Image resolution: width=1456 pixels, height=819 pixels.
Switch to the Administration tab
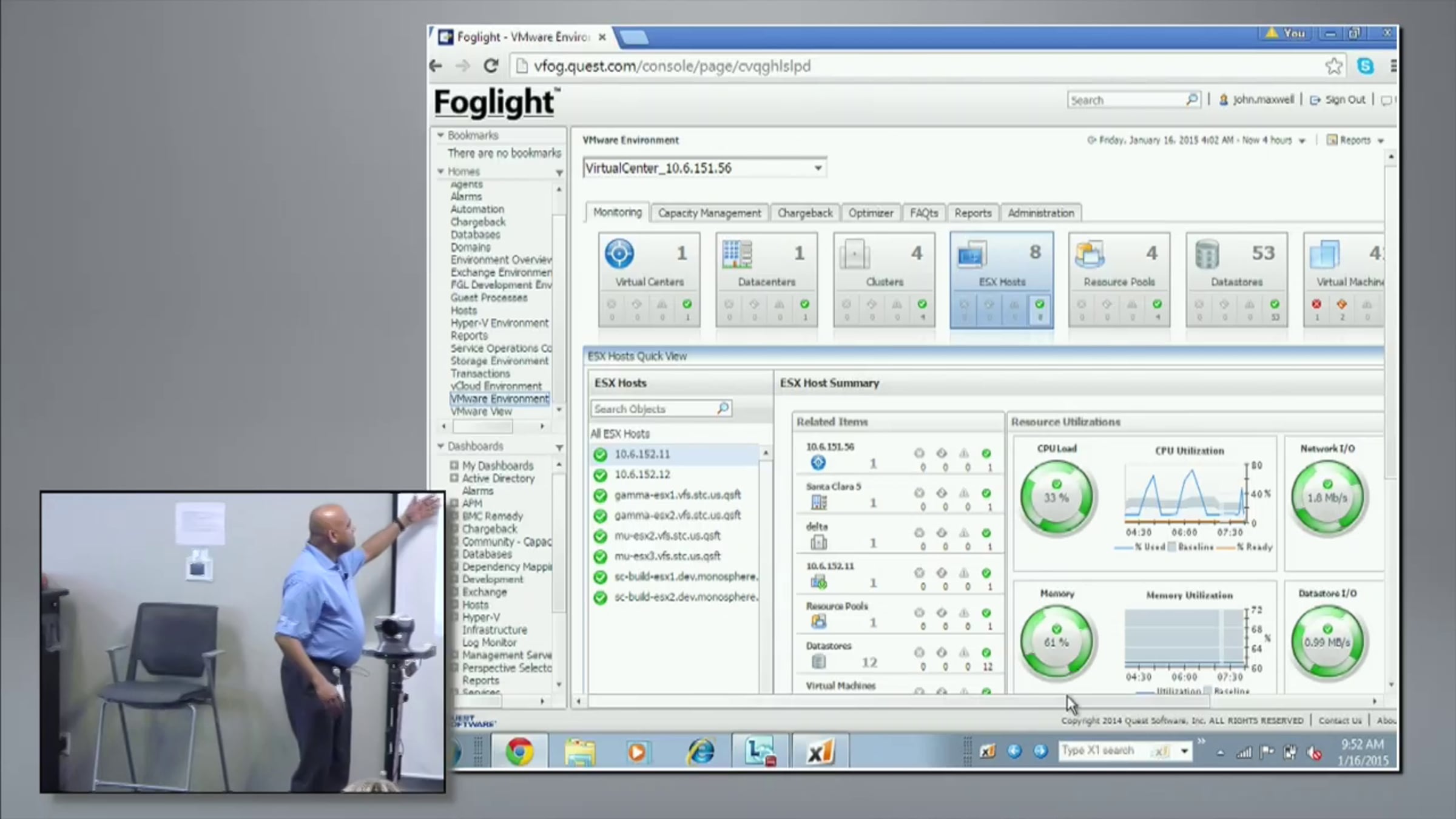click(1040, 213)
